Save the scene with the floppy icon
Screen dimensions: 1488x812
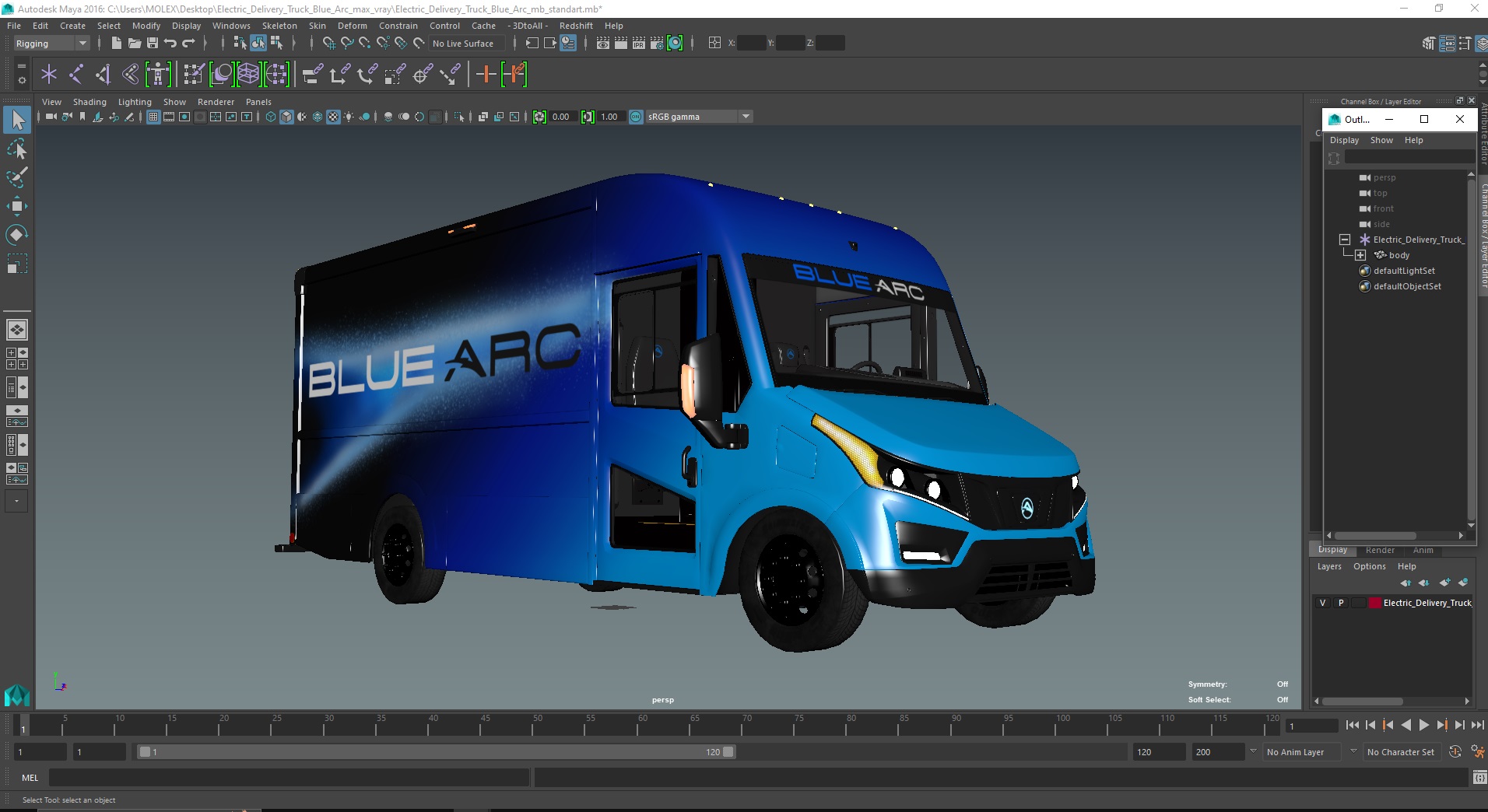(x=153, y=43)
